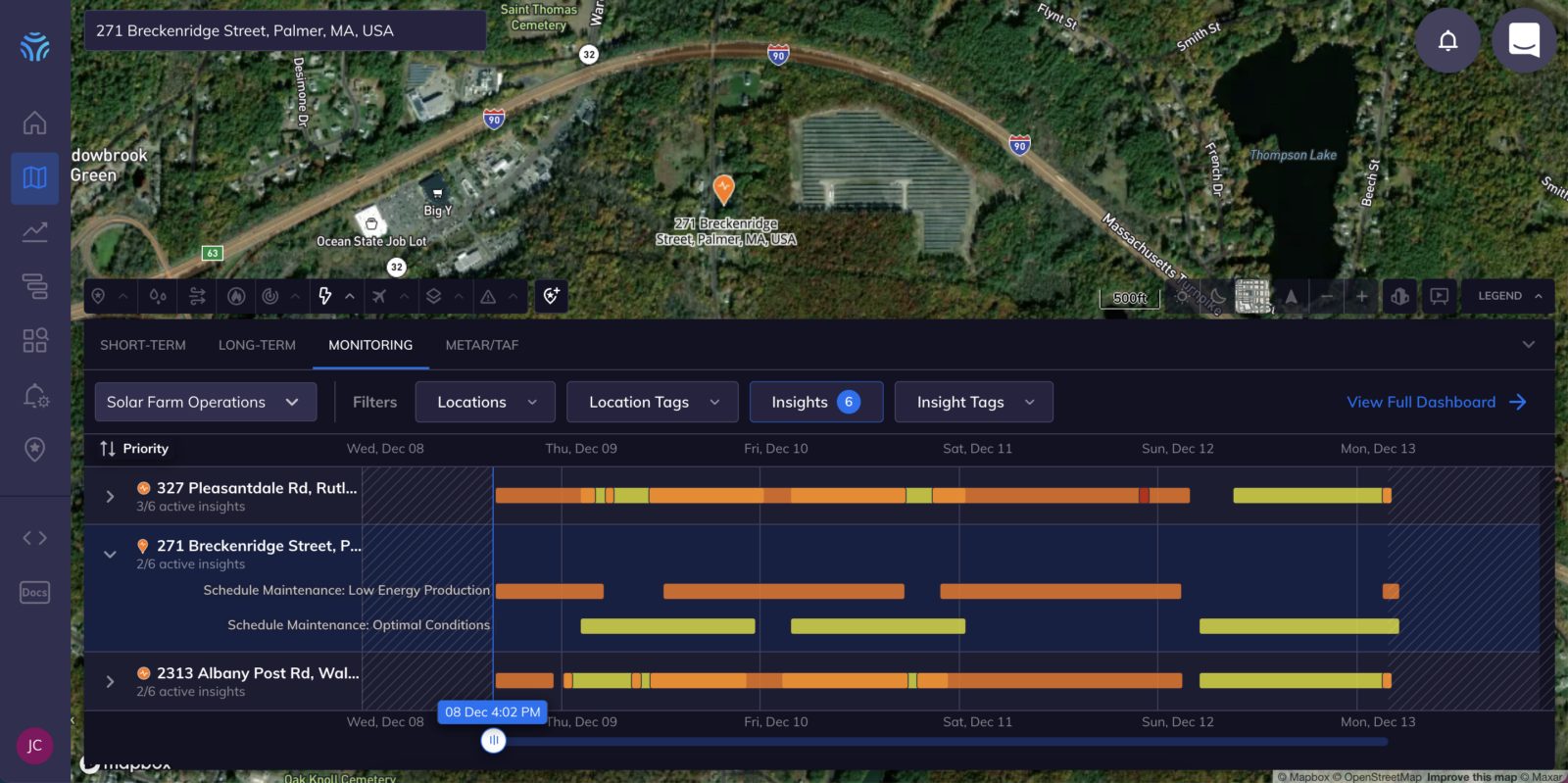Screen dimensions: 1568x783
Task: Toggle the 3D buildings view
Action: click(1399, 296)
